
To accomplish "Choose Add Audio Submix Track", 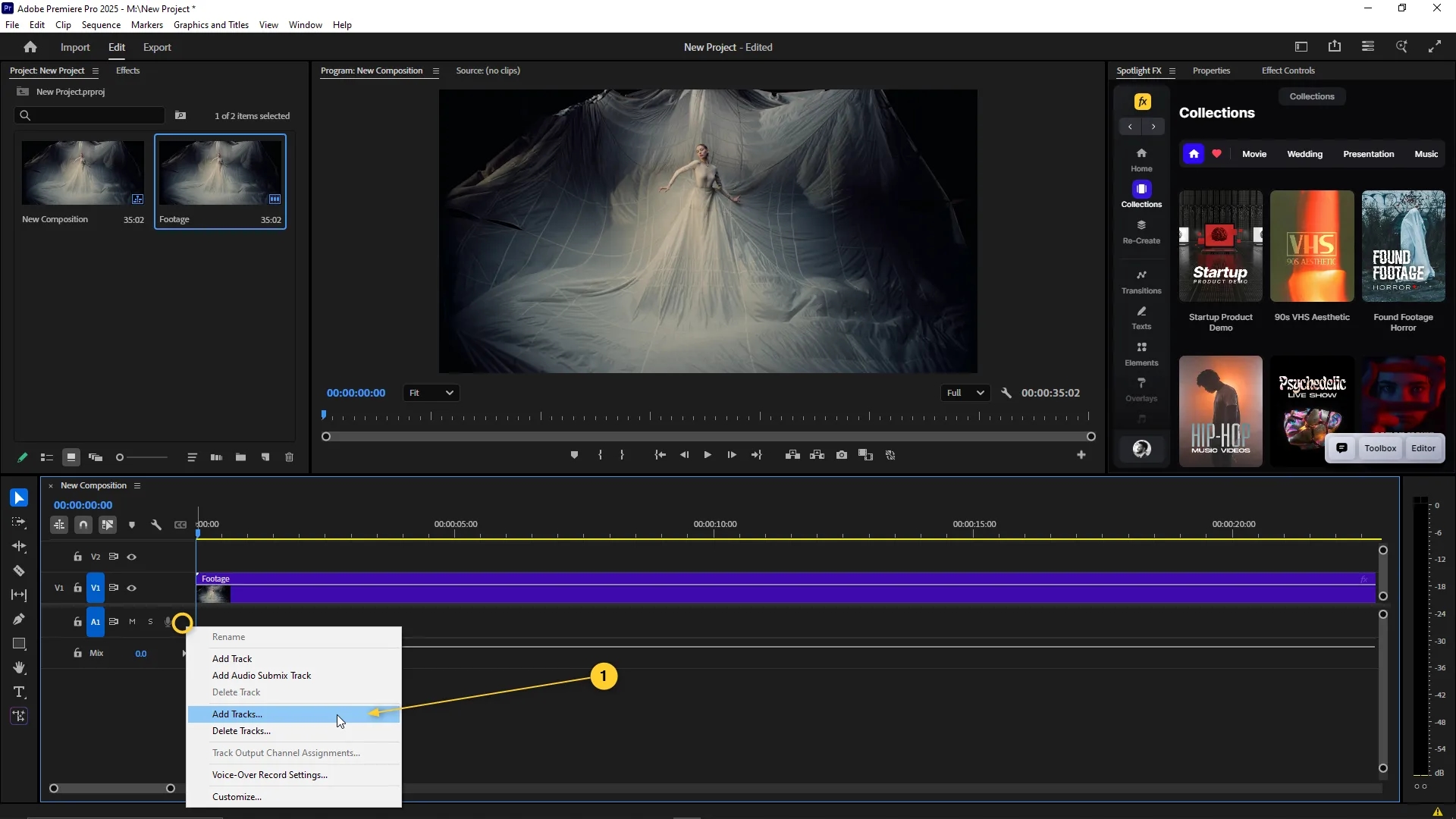I will (294, 676).
